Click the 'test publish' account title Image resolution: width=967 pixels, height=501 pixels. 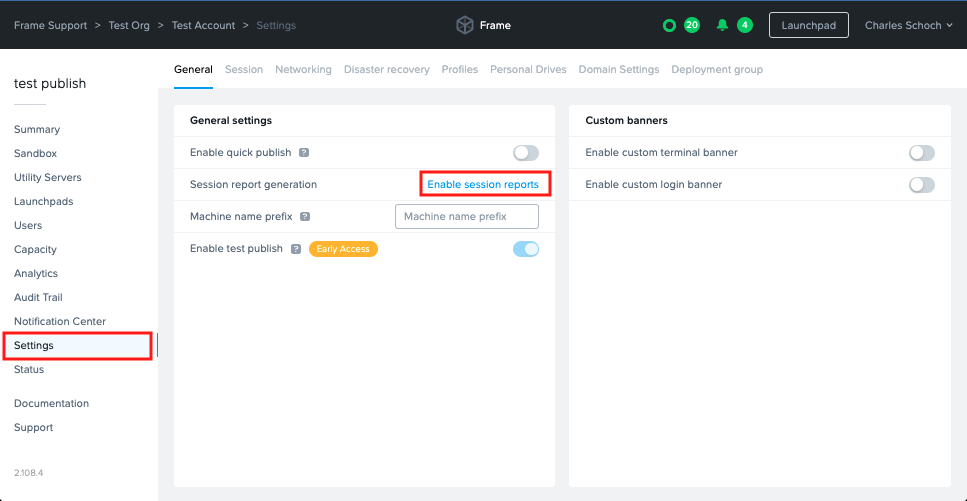50,84
